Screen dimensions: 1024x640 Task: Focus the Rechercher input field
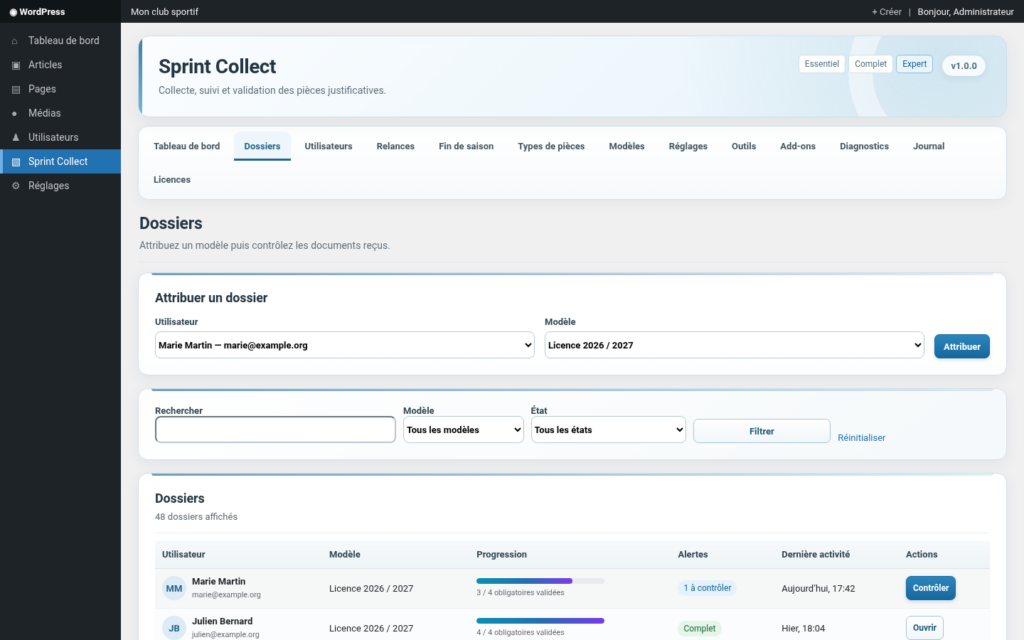coord(275,430)
